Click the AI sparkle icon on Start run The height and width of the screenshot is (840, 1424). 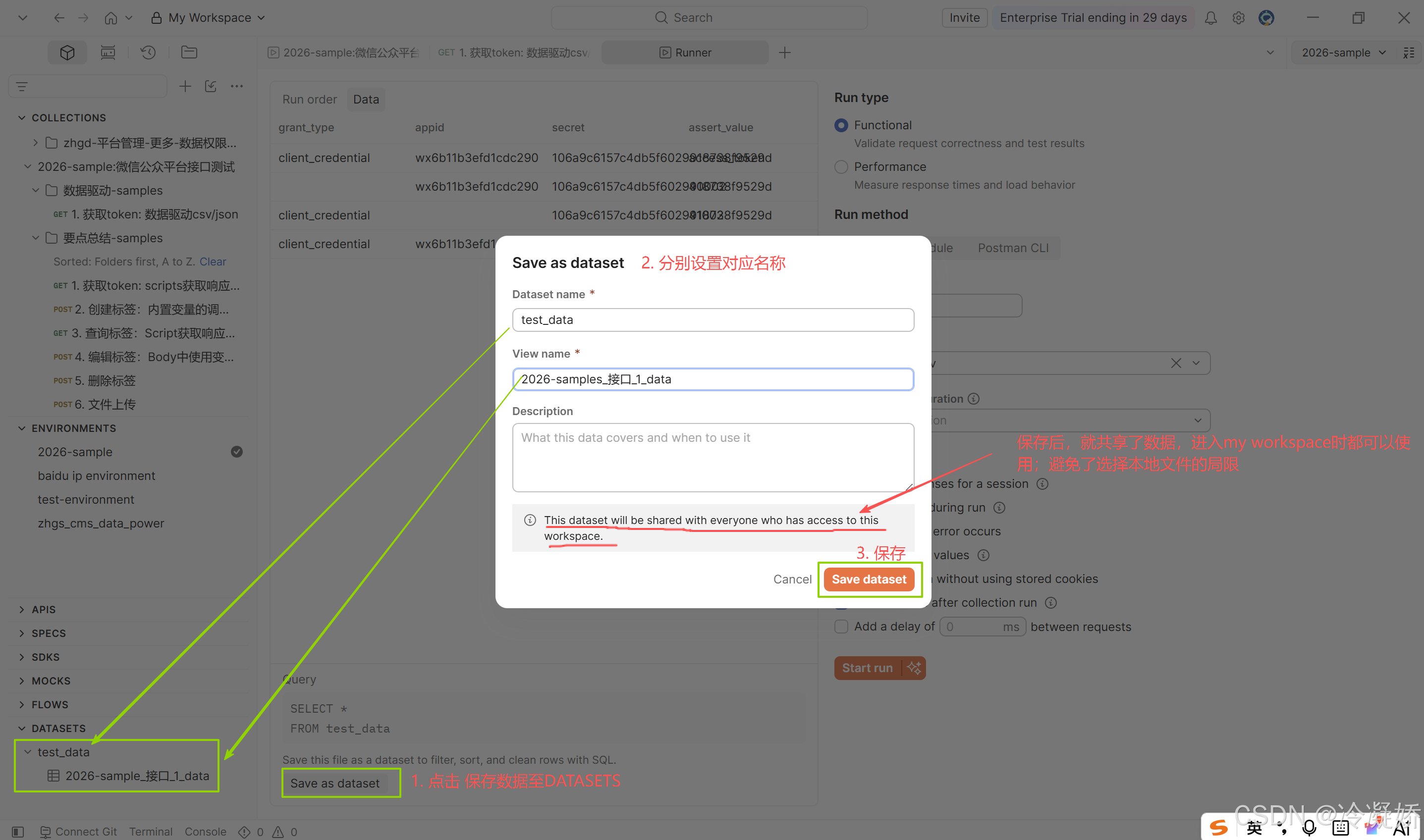(914, 668)
